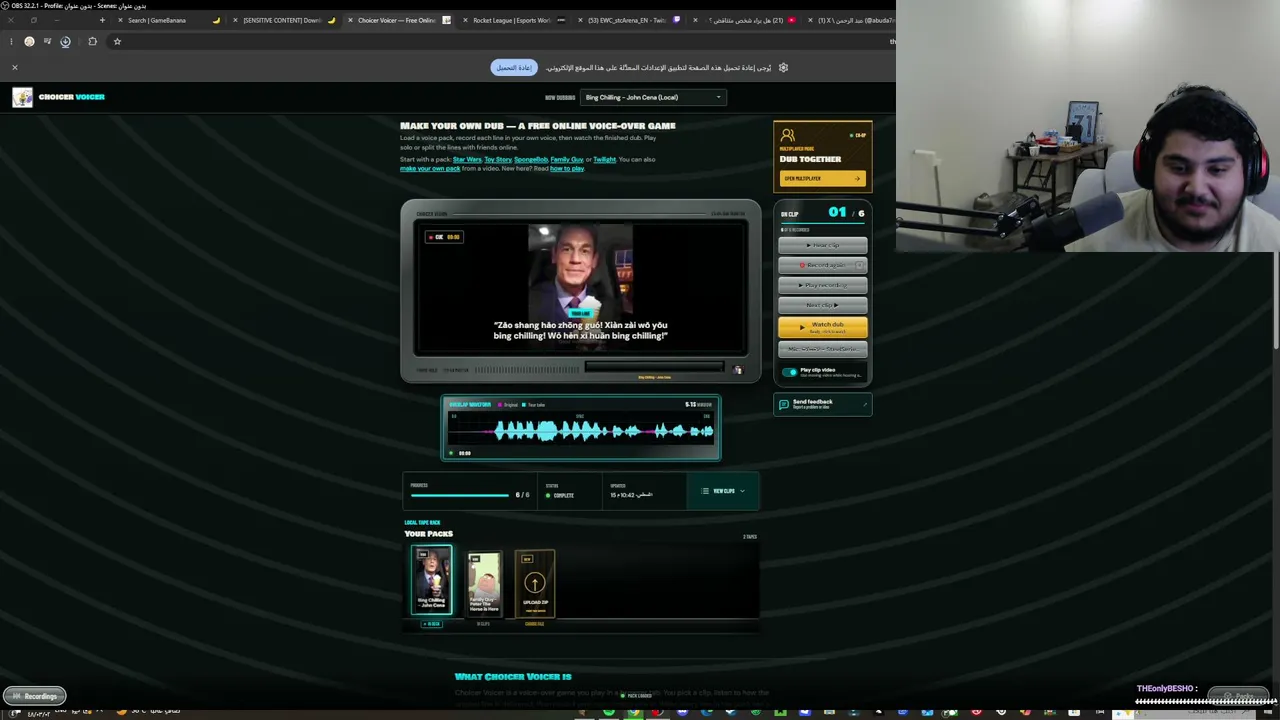Open the Star Wars pack link
Viewport: 1280px width, 720px height.
(467, 159)
